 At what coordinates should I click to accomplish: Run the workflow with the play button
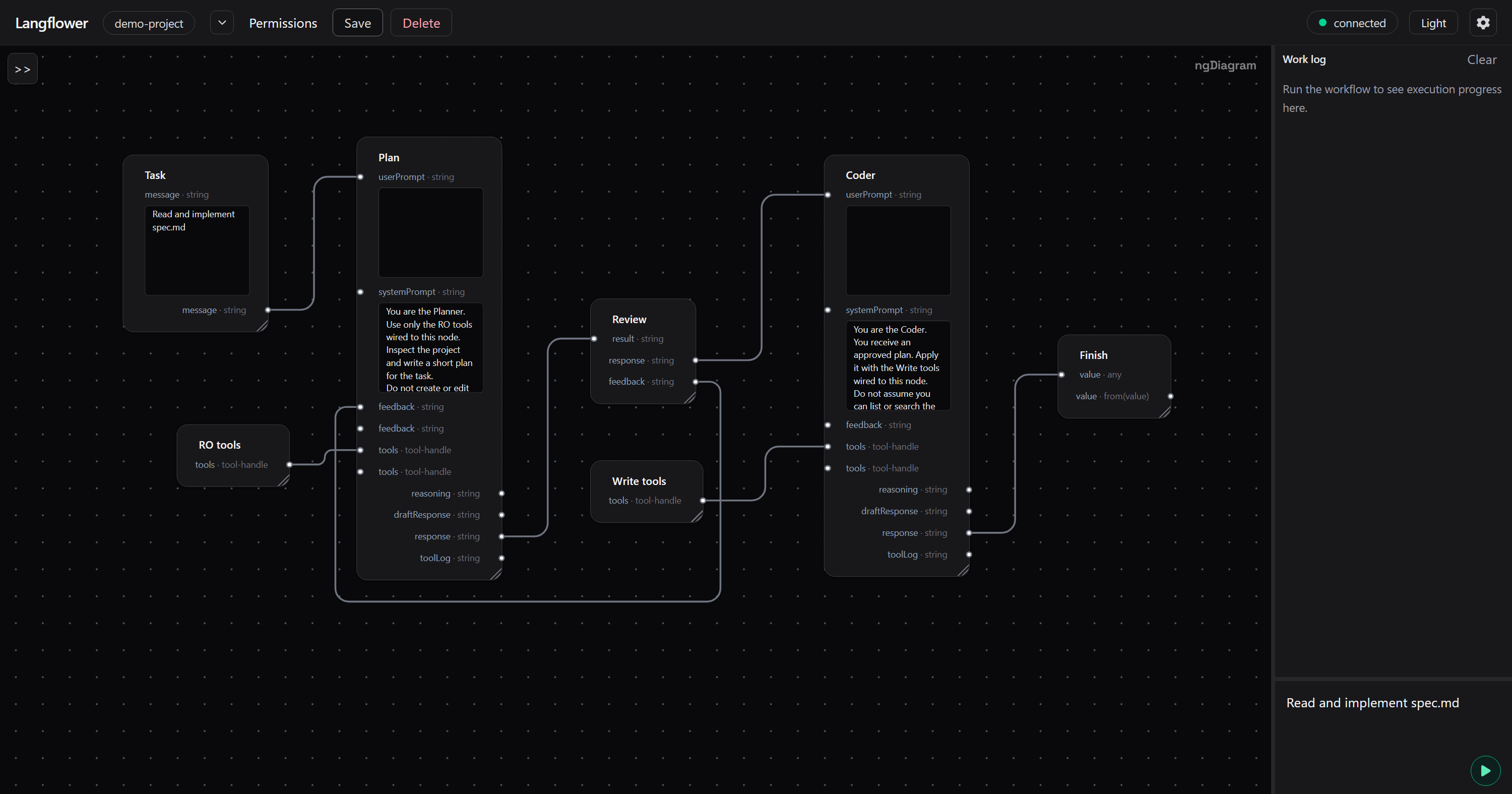point(1485,770)
